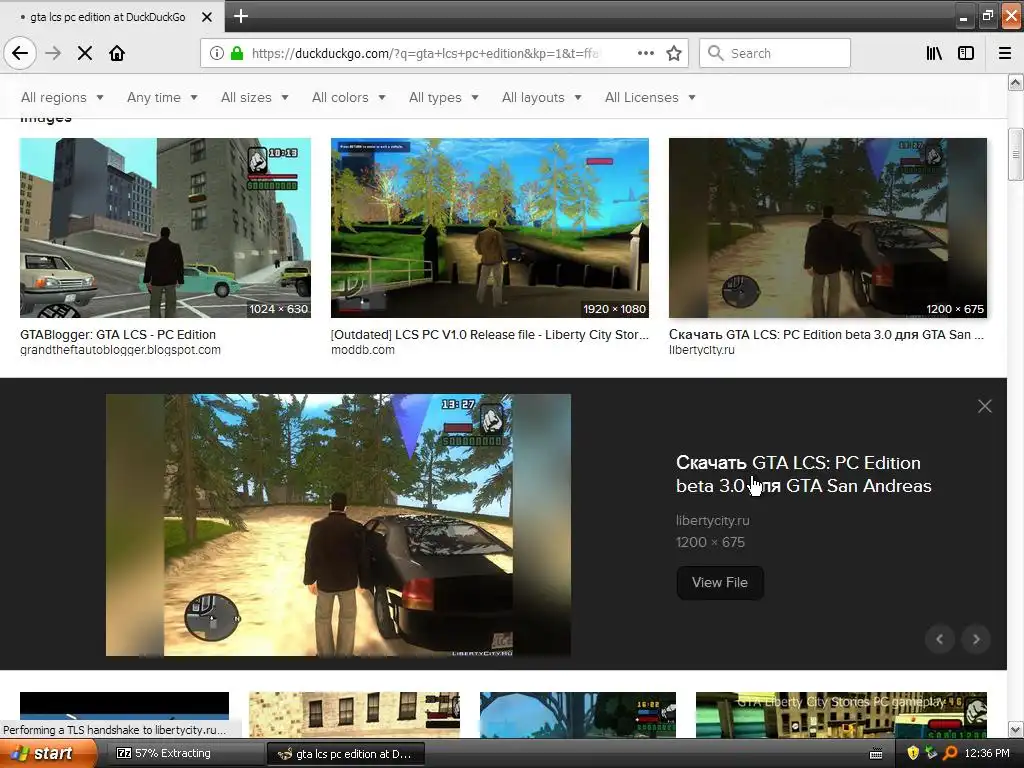Click the large preview image in detail panel
Screen dimensions: 1024x768
[x=338, y=524]
